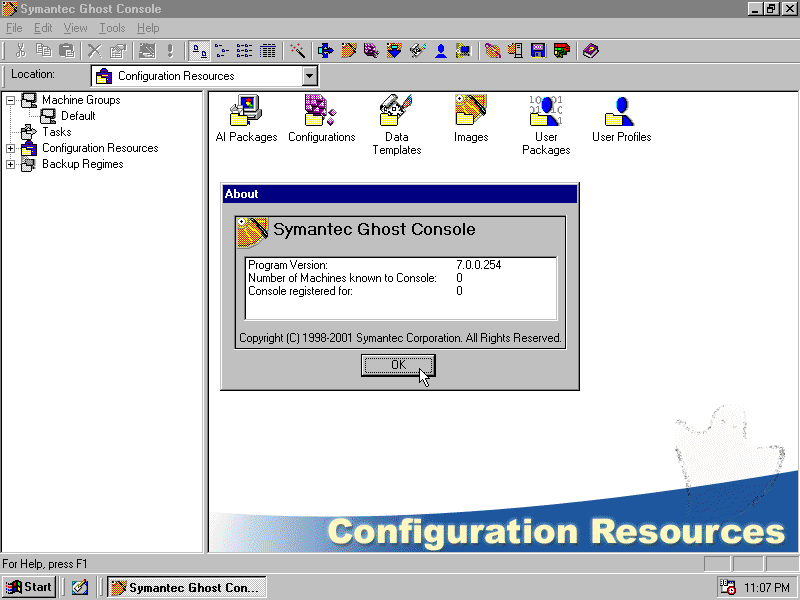Viewport: 800px width, 600px height.
Task: Click the copyright text in About dialog
Action: [400, 338]
